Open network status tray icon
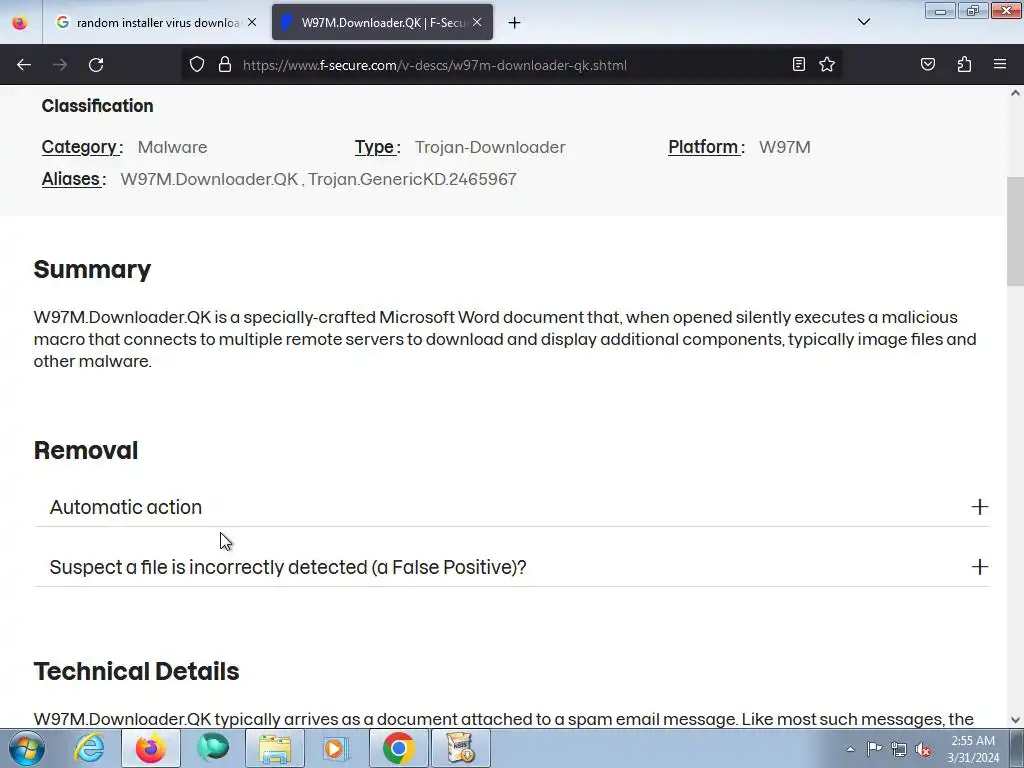 (899, 749)
